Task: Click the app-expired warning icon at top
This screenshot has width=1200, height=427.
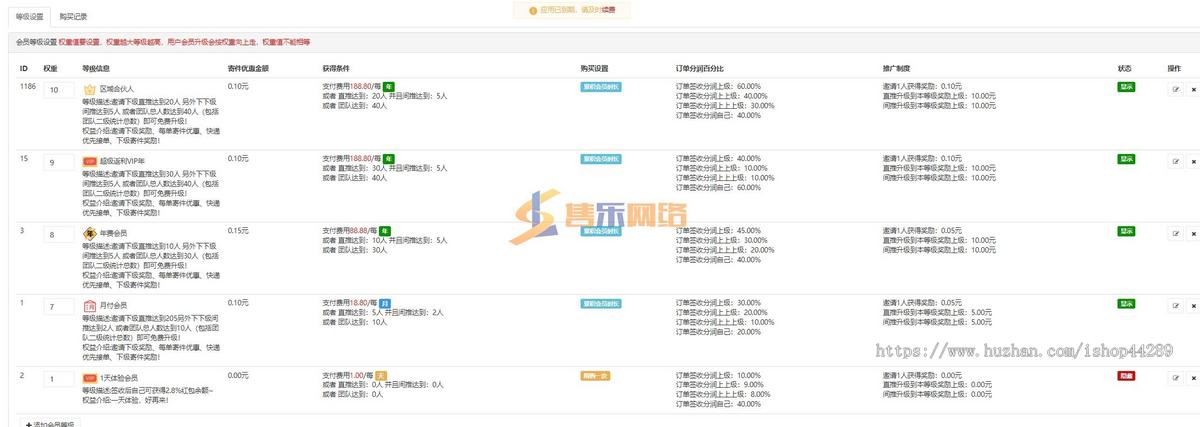Action: point(532,10)
